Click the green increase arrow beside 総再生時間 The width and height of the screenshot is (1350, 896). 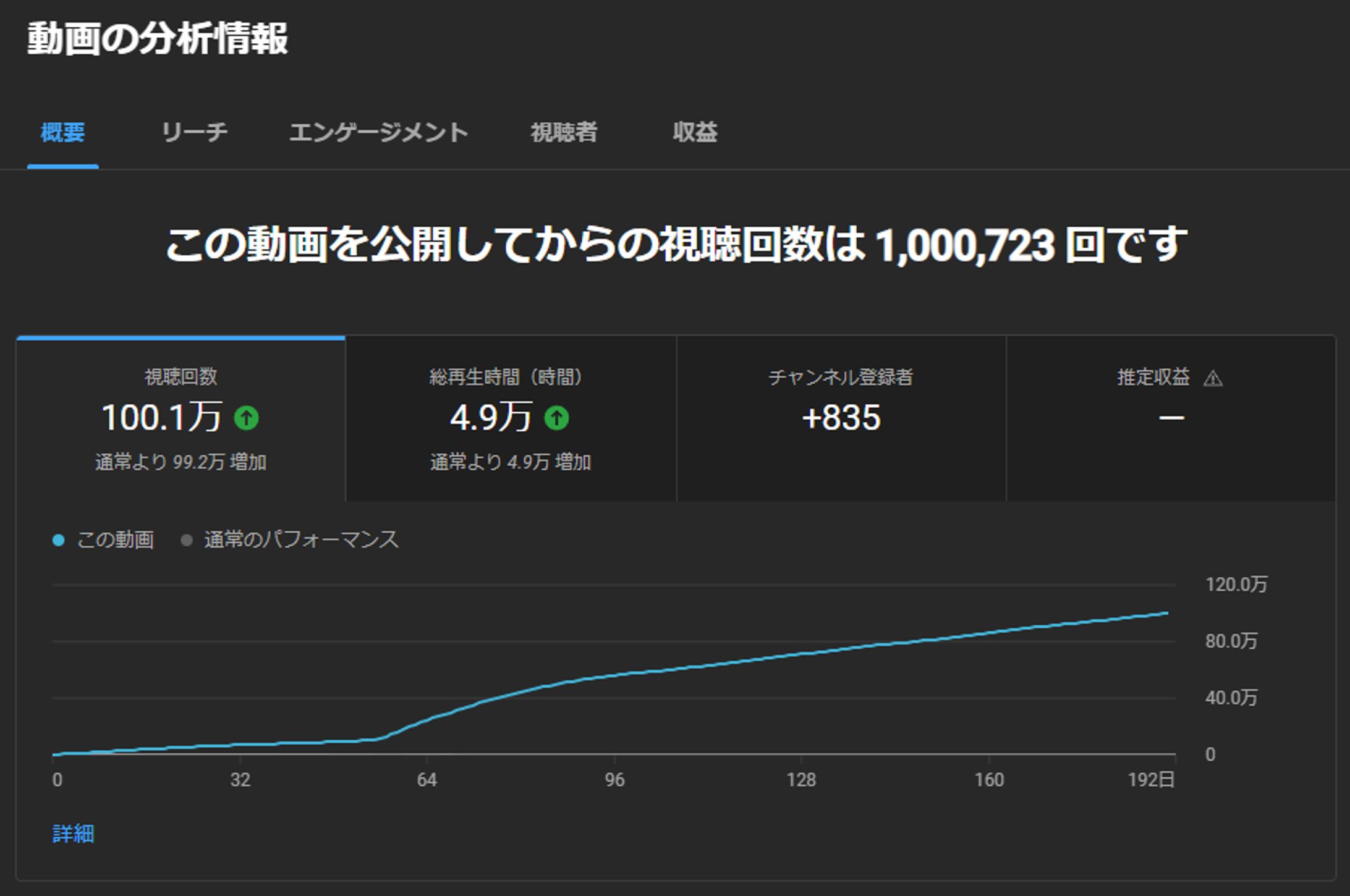point(557,419)
